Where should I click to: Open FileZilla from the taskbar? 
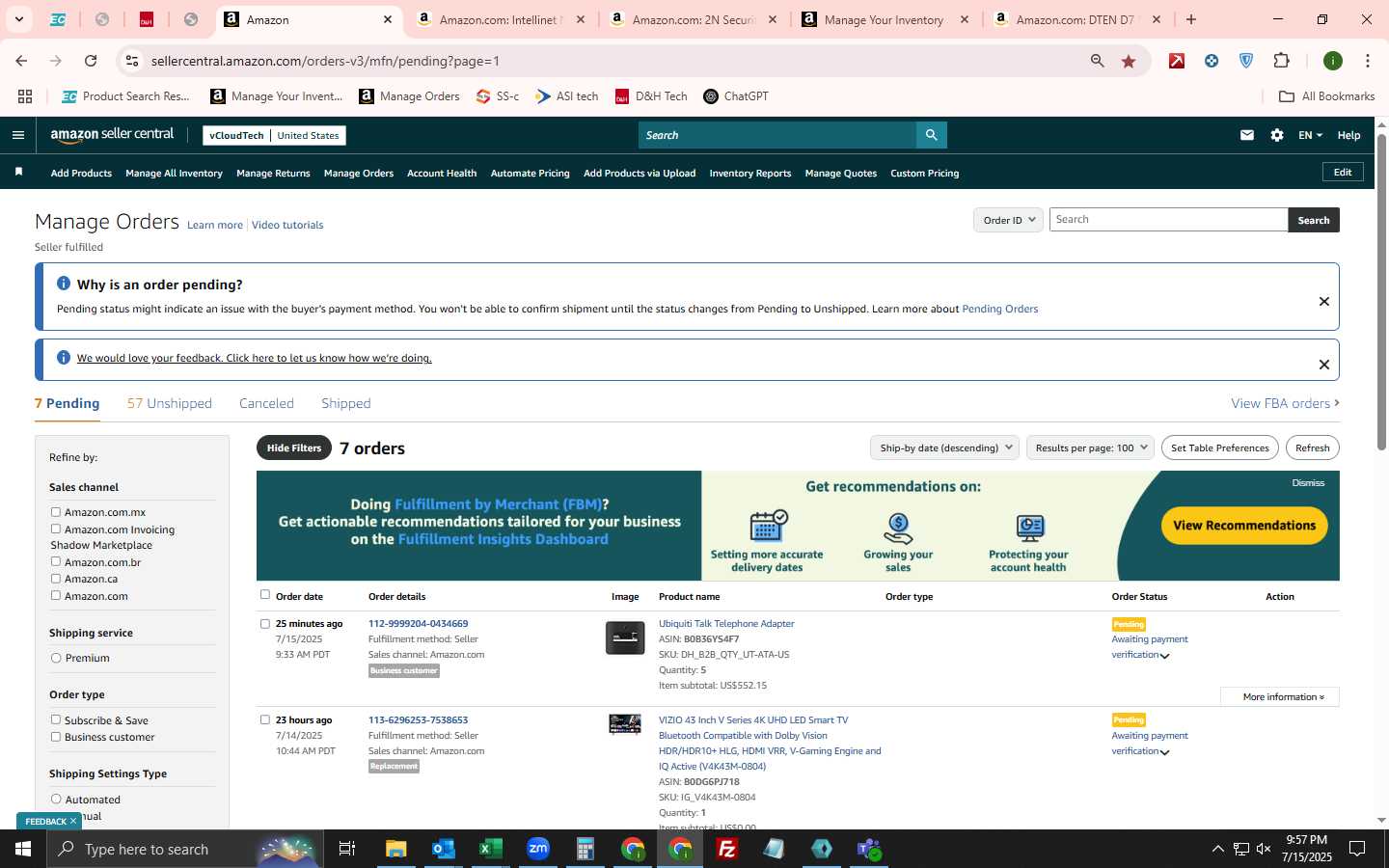point(727,849)
